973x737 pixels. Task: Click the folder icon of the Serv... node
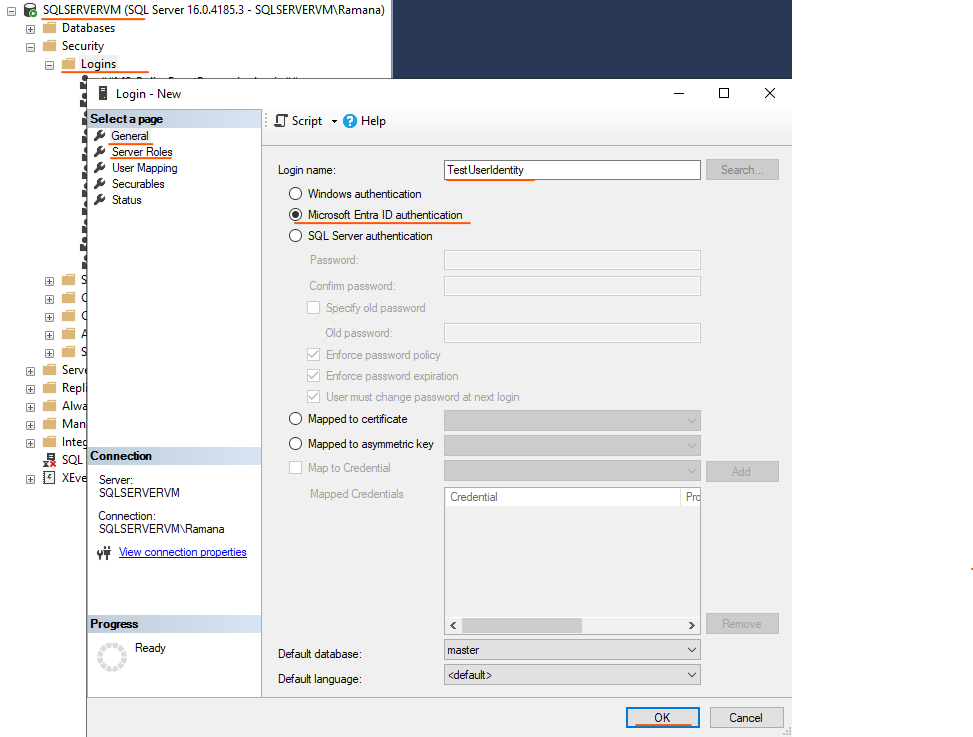[x=50, y=370]
